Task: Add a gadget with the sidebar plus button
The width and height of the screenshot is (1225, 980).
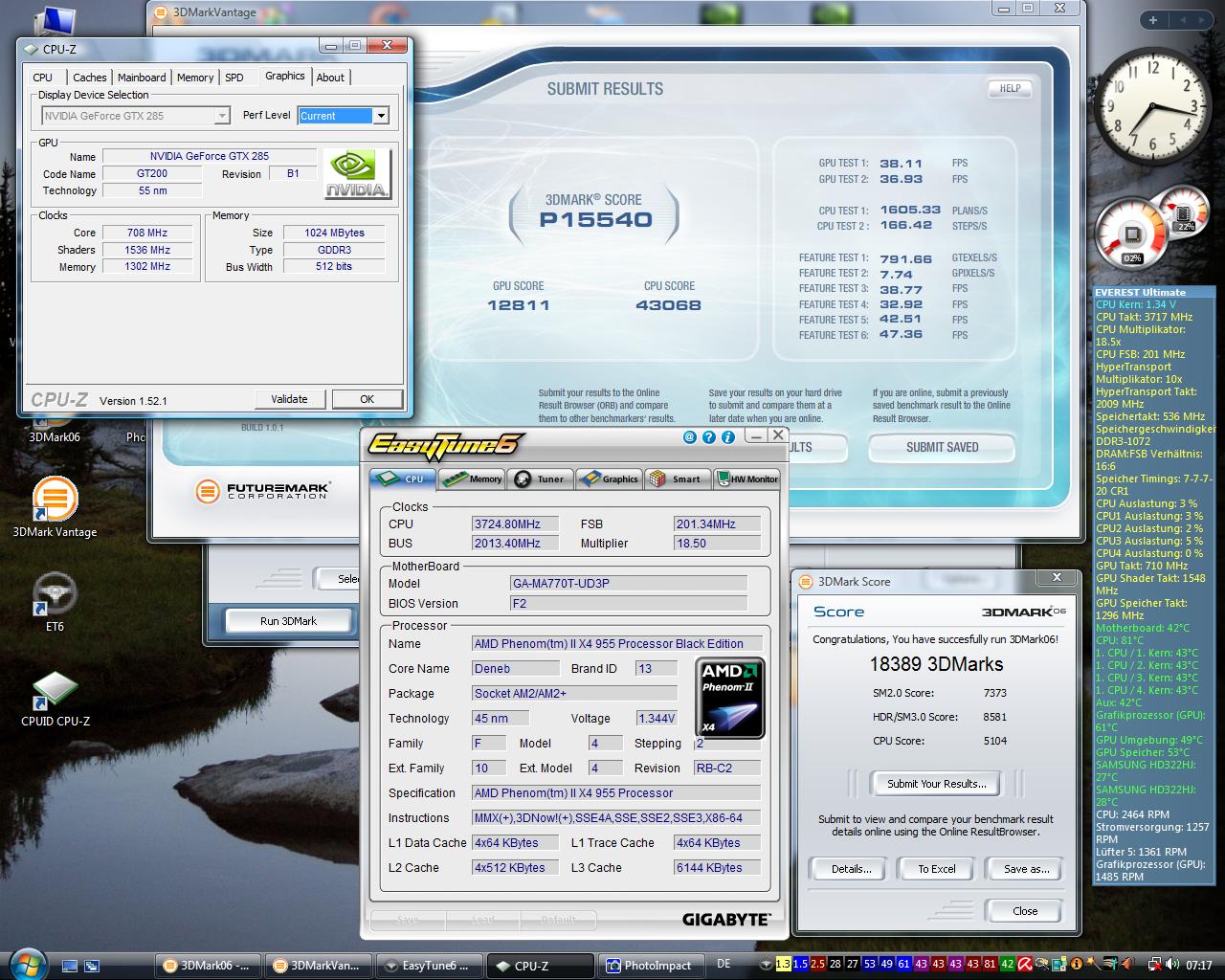Action: click(x=1153, y=20)
